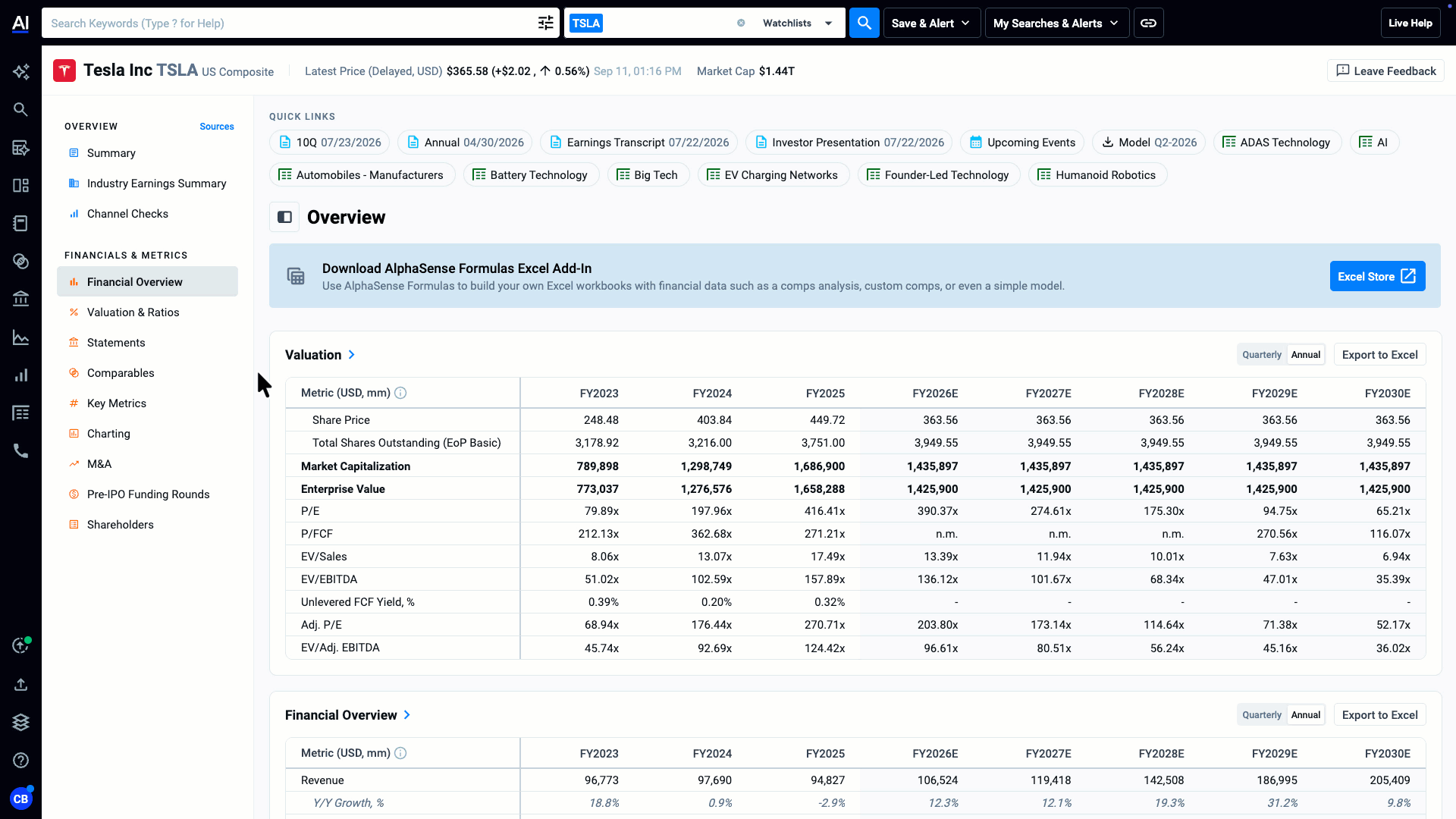
Task: Run search with blue magnifier button
Action: (x=864, y=23)
